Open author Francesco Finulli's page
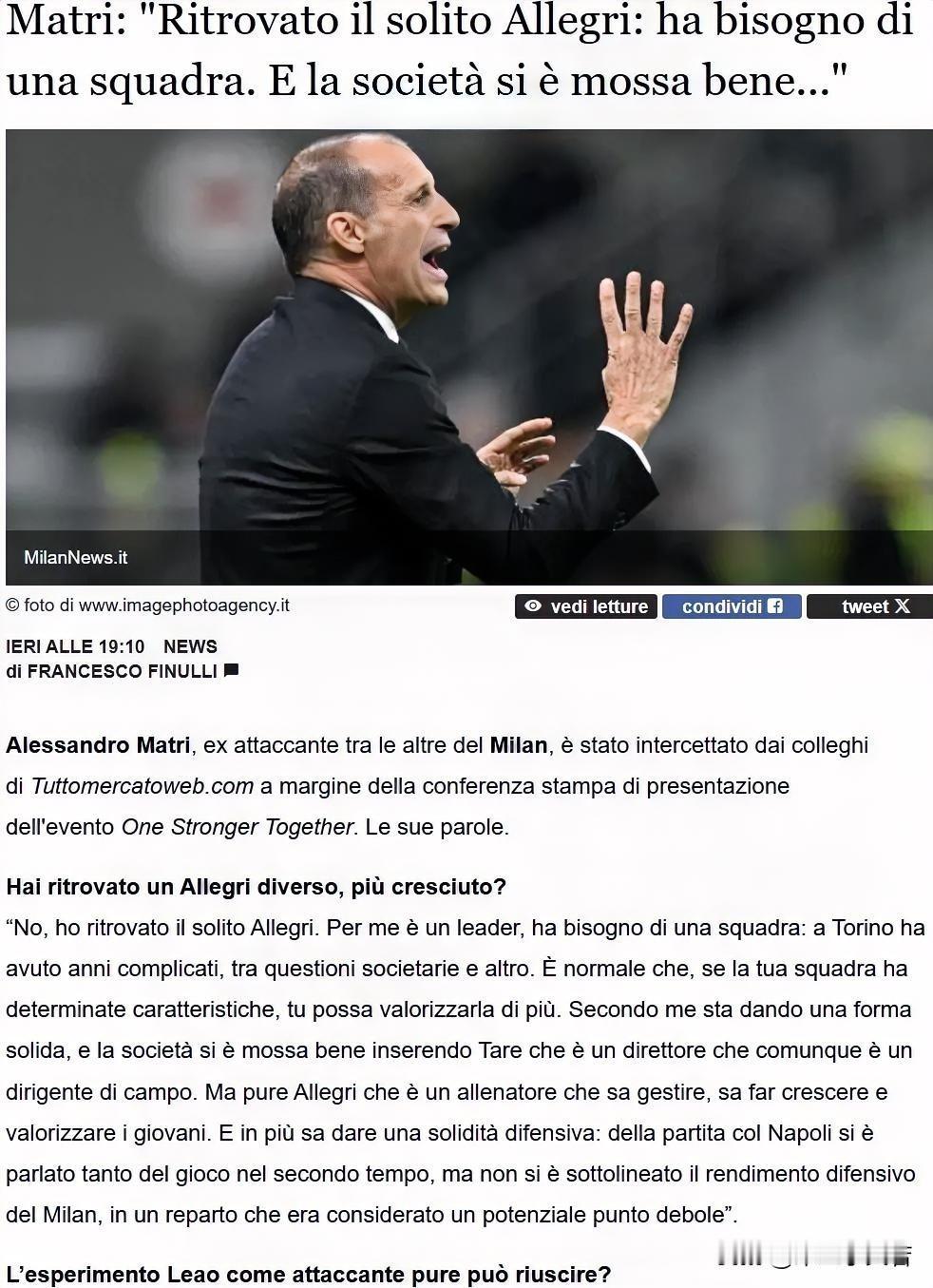Screen dimensions: 933x1288 coord(123,671)
